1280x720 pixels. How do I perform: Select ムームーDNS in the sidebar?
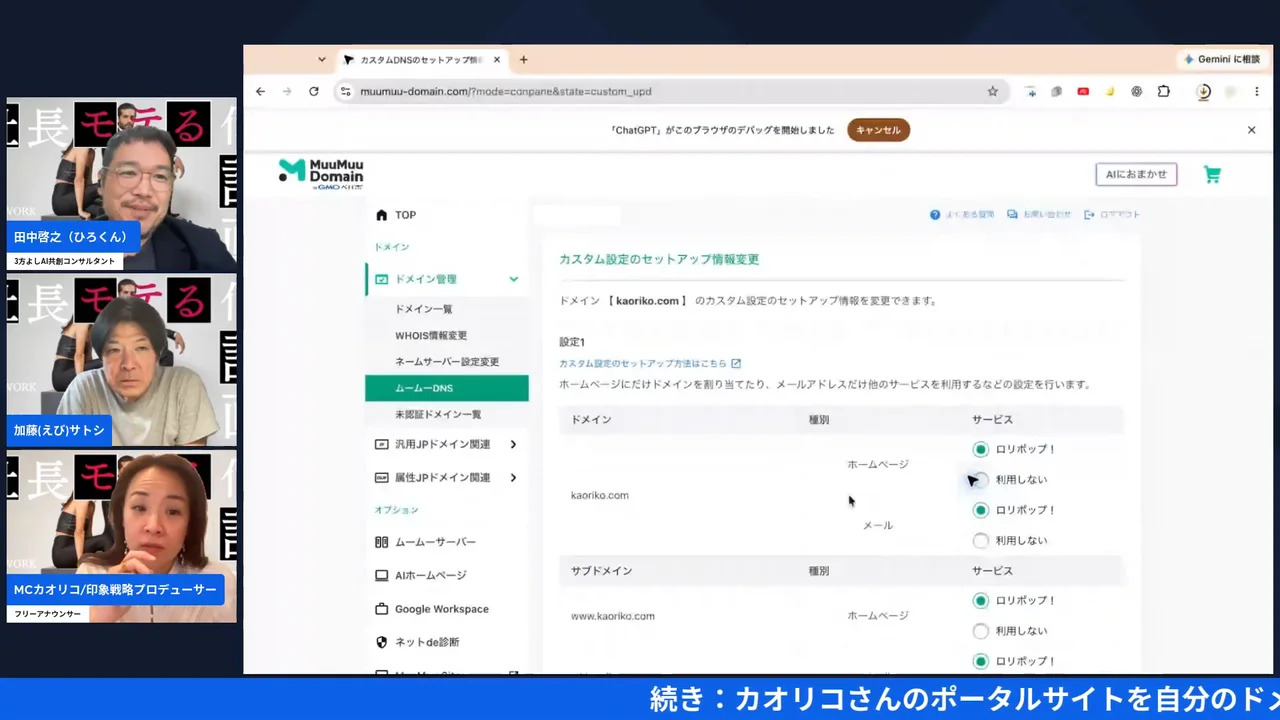[x=446, y=388]
